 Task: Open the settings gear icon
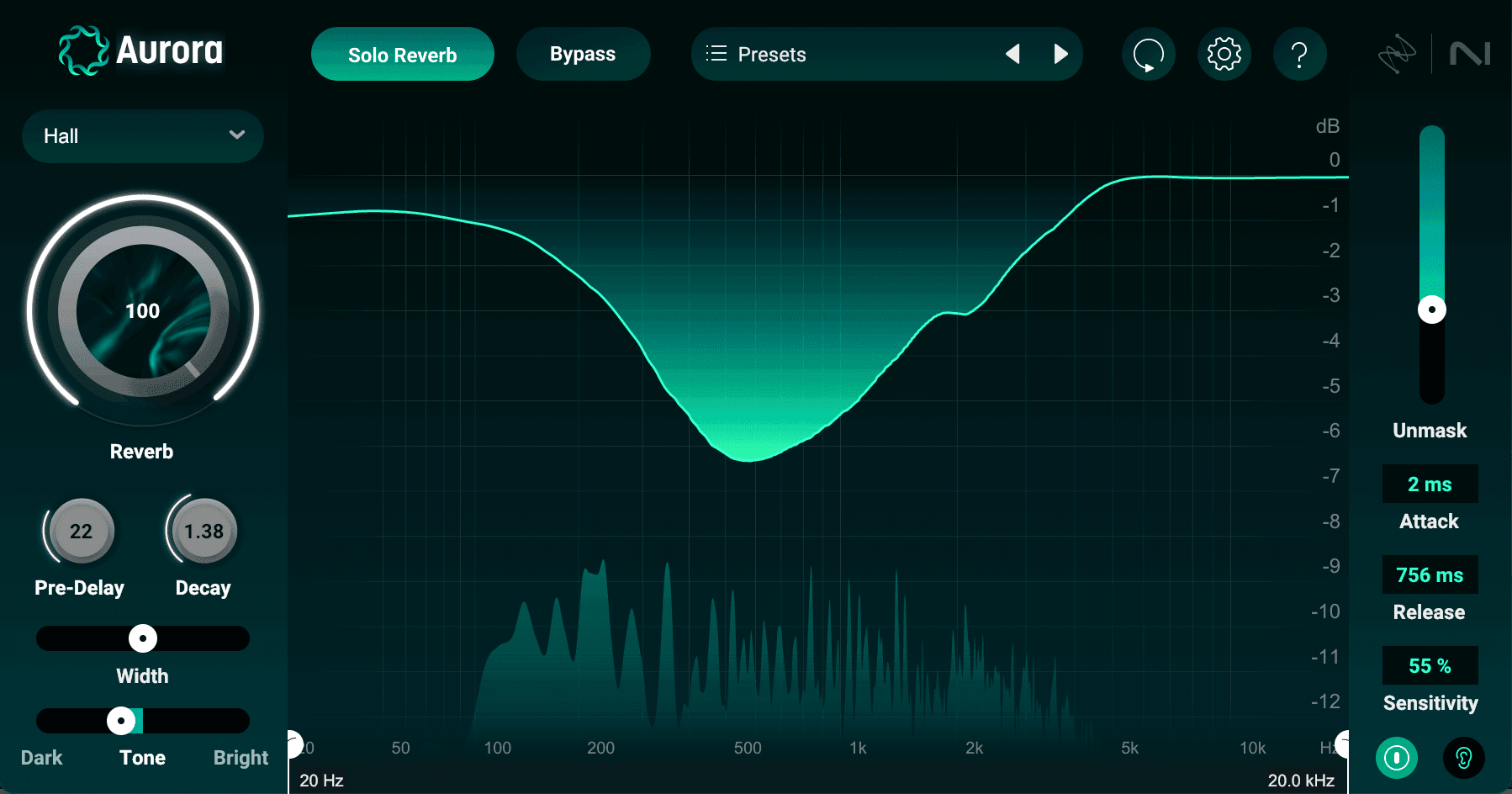[x=1224, y=54]
